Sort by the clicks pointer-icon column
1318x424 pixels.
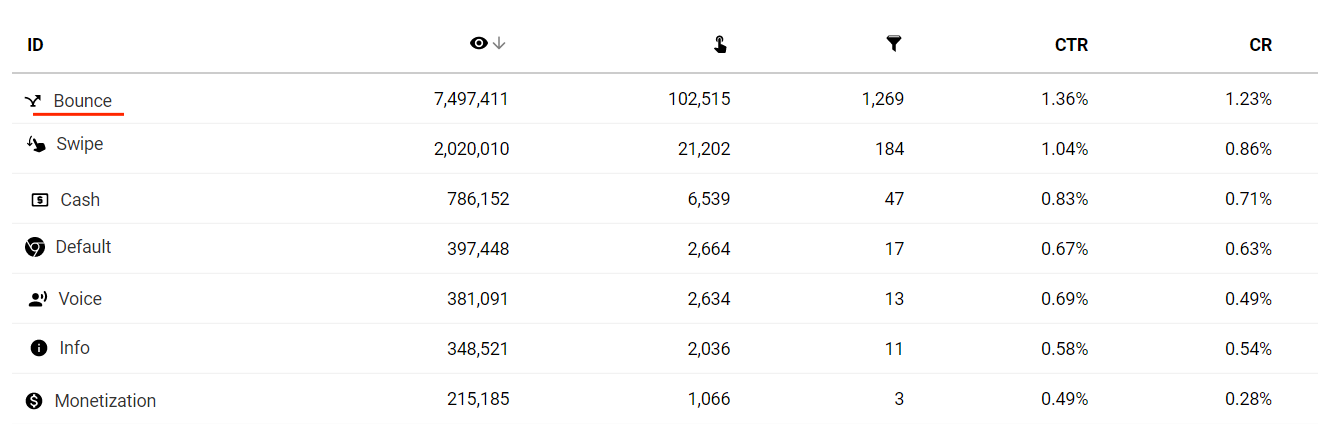click(x=720, y=44)
